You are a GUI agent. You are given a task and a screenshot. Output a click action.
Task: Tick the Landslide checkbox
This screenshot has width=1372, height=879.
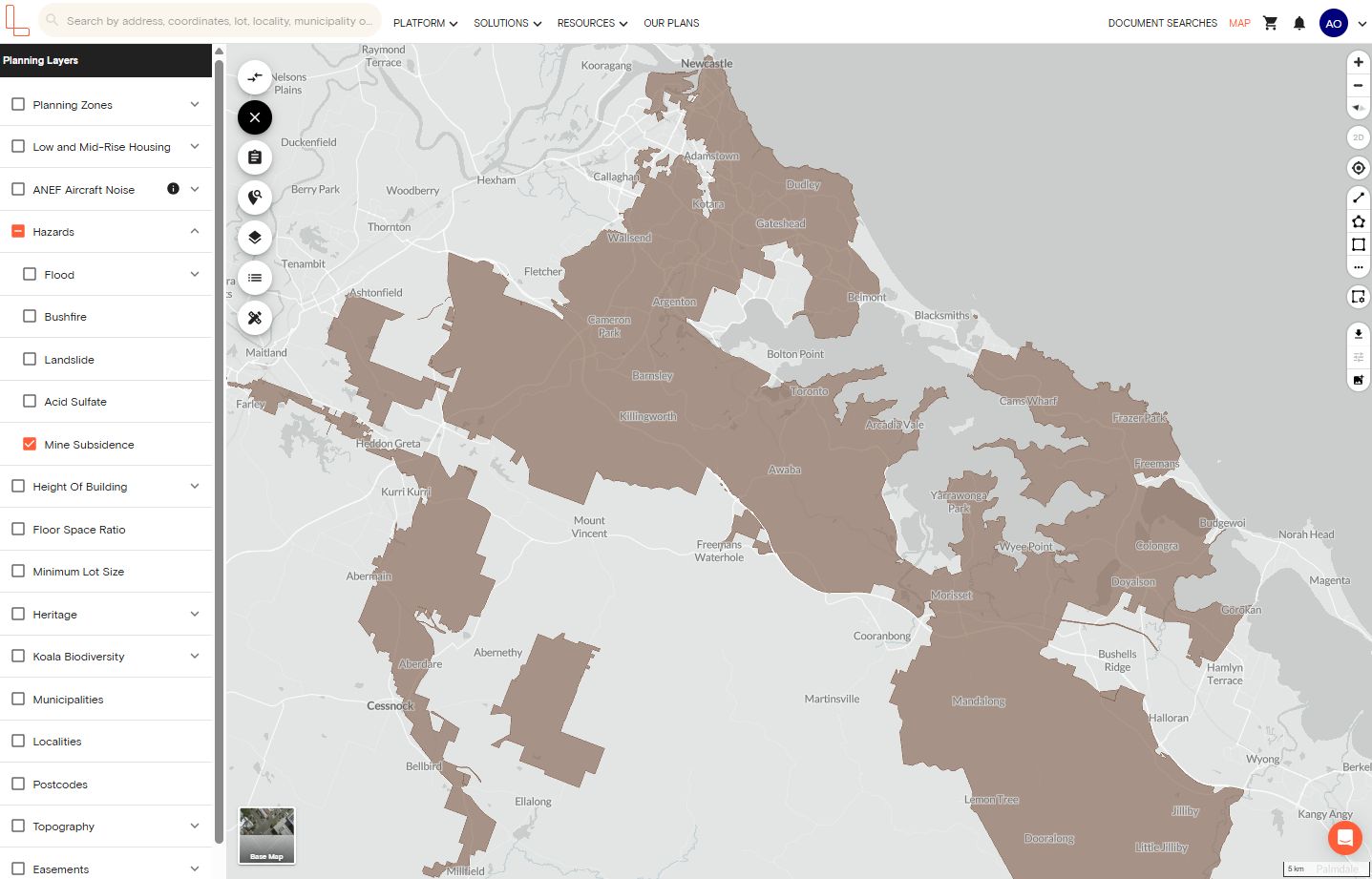30,359
